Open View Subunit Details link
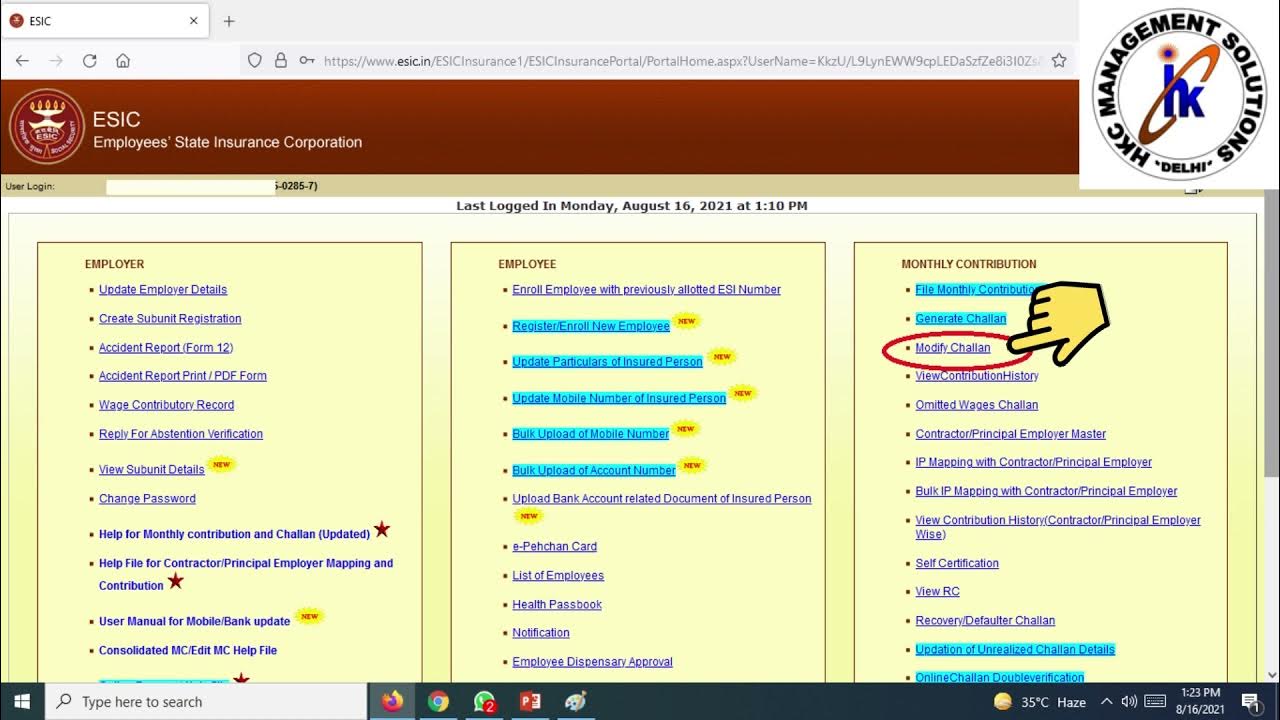Image resolution: width=1280 pixels, height=720 pixels. pos(152,470)
